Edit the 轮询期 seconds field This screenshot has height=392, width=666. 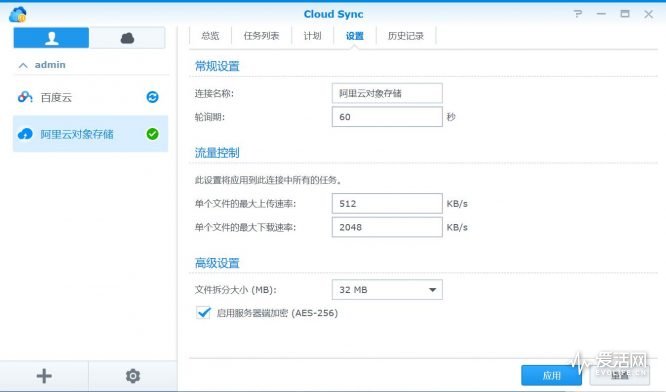click(x=387, y=117)
